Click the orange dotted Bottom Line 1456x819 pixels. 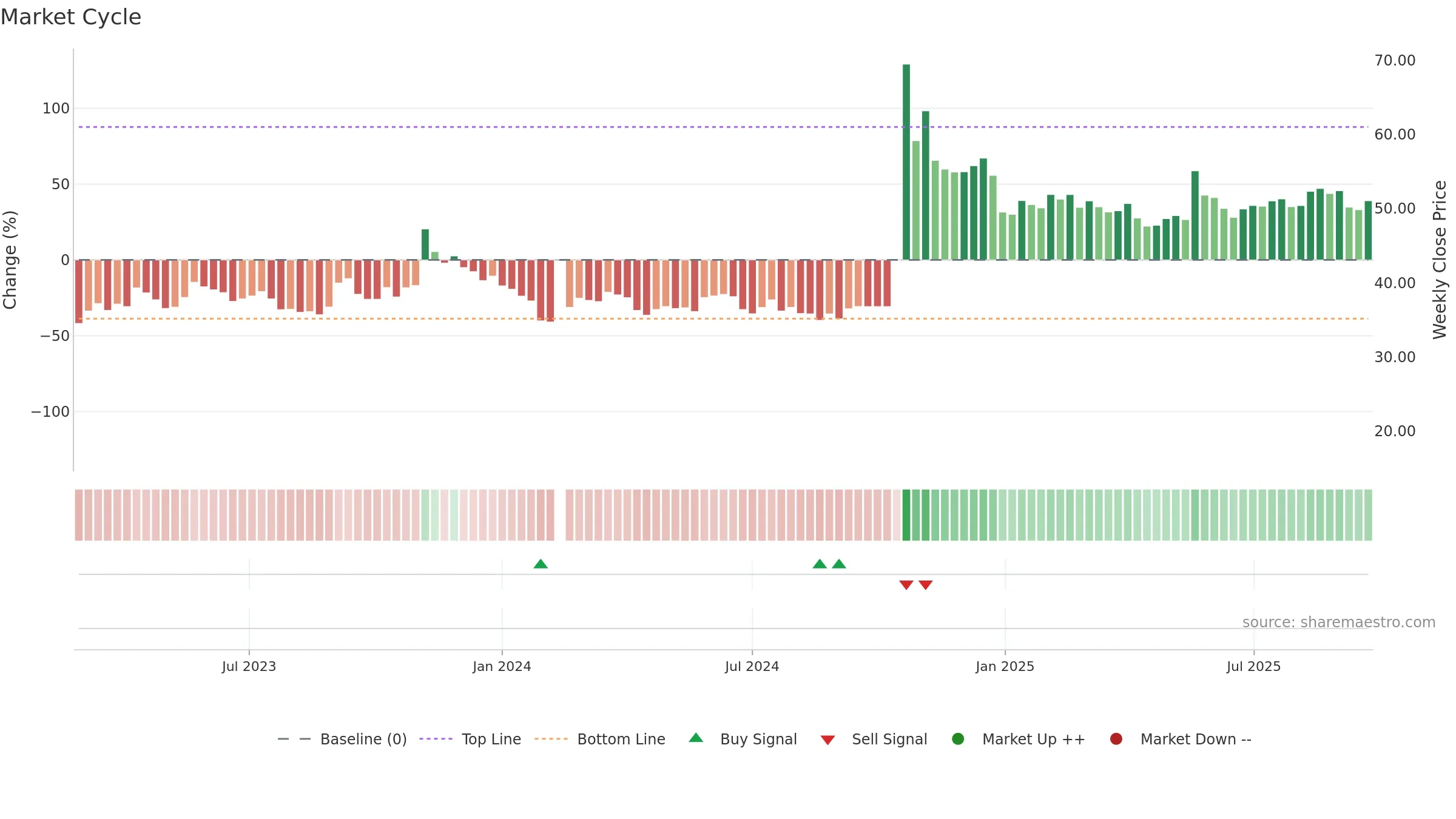pos(723,318)
